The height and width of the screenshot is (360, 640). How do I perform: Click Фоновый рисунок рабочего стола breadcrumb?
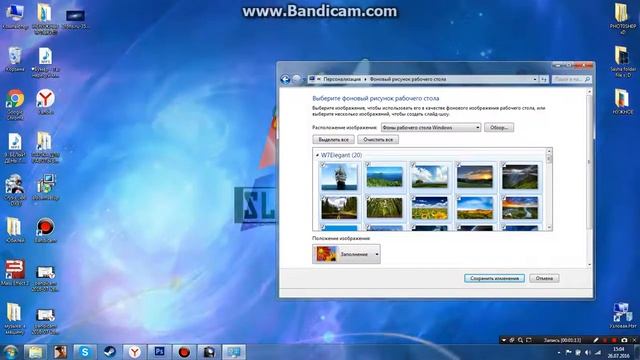coord(408,79)
